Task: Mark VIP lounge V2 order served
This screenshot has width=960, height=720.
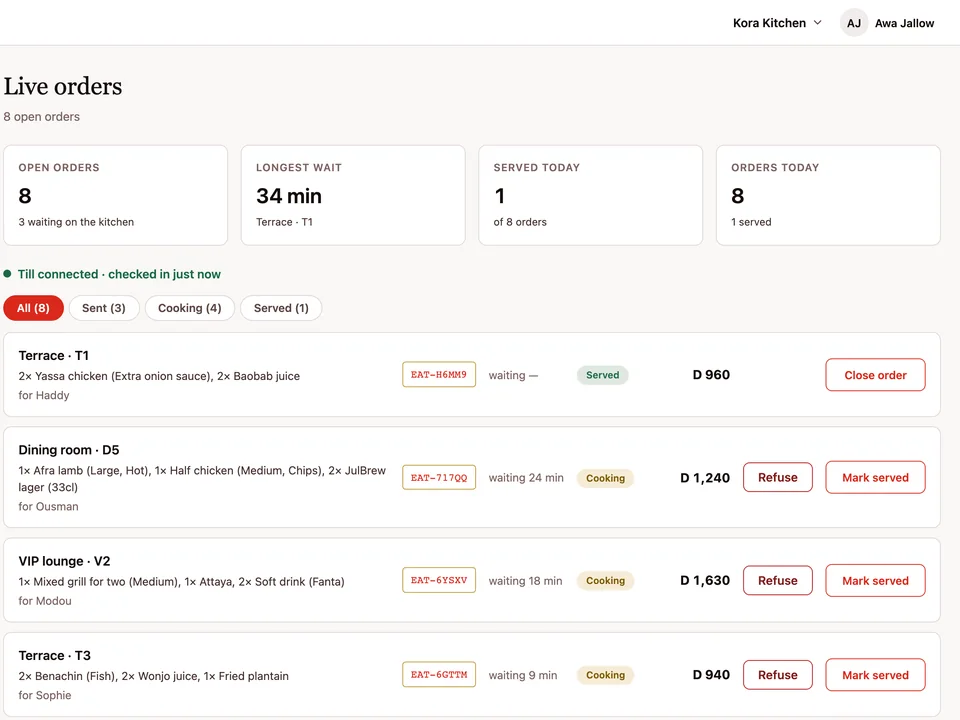Action: pos(875,580)
